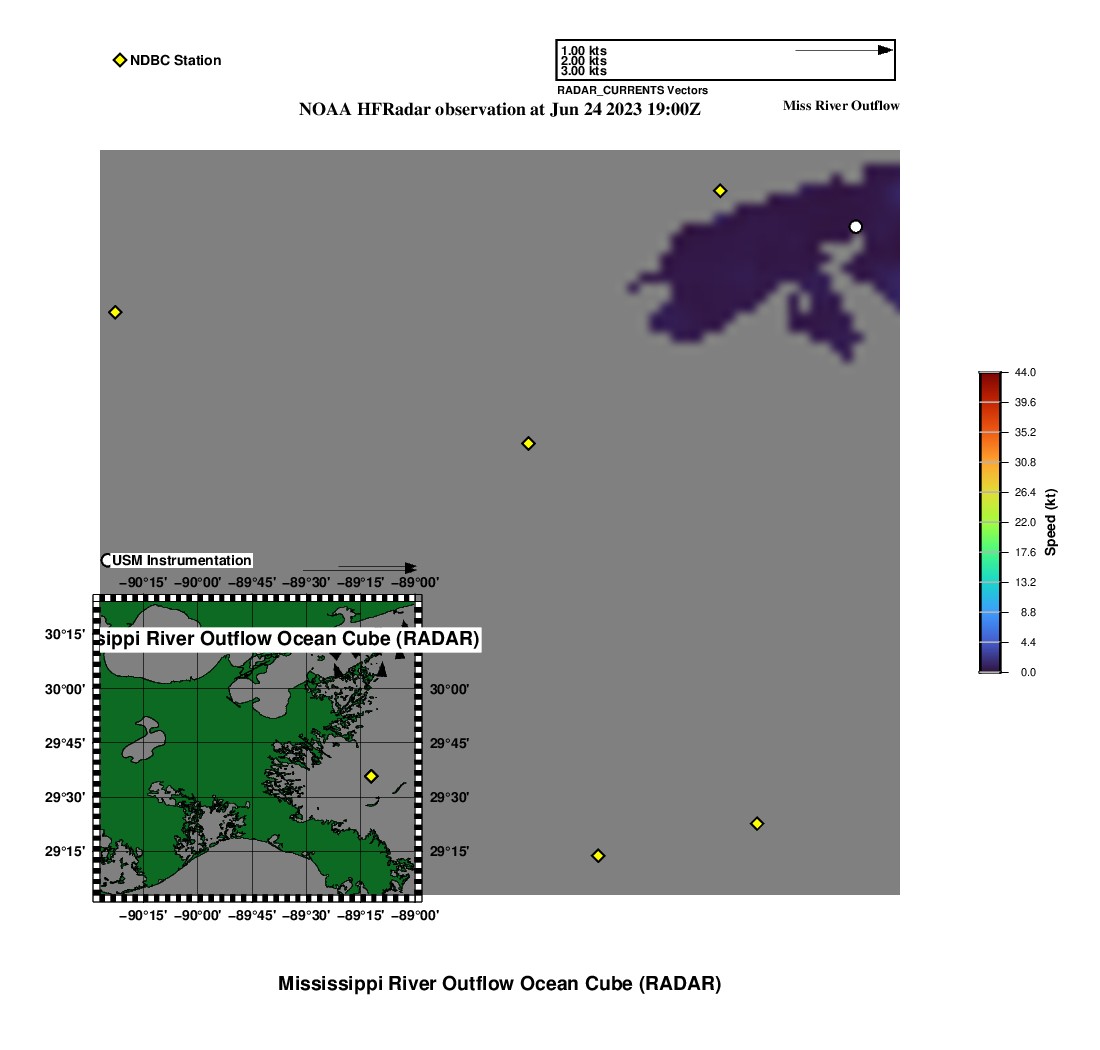Click the 'USM Instrumentation' legend text
Viewport: 1100px width, 1050px height.
pos(182,560)
